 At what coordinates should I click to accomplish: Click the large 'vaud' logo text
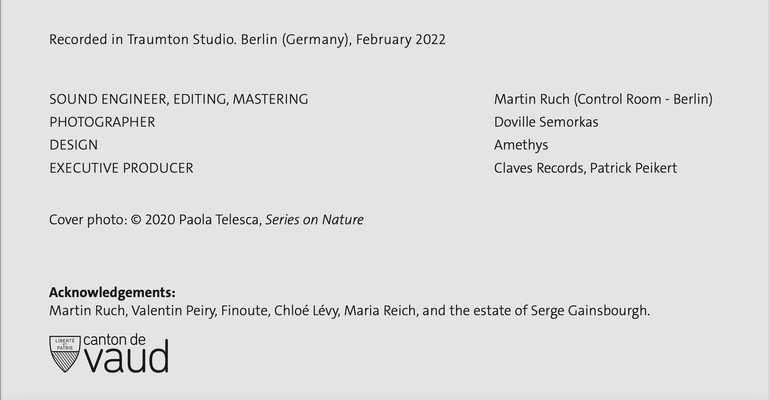point(127,359)
